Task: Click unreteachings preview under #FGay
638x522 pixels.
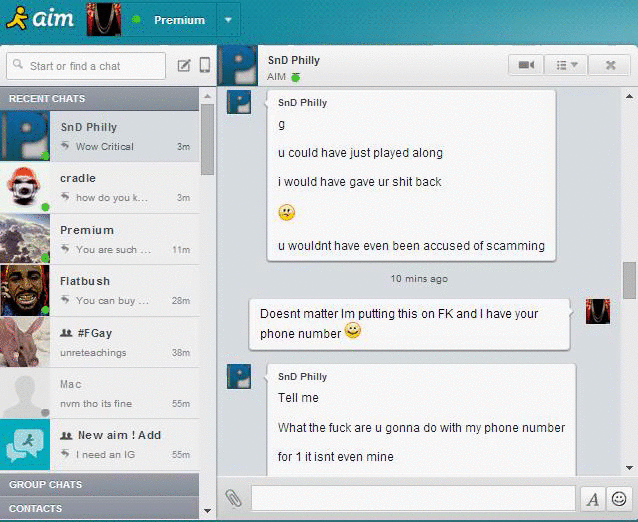Action: coord(93,353)
